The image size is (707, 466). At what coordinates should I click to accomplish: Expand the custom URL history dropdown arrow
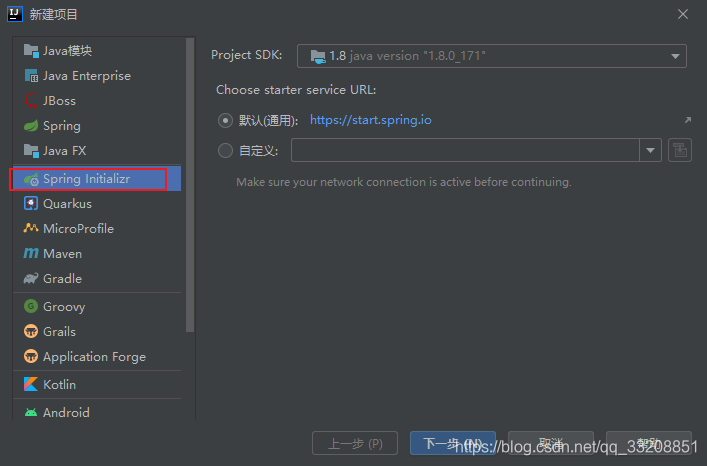tap(650, 150)
